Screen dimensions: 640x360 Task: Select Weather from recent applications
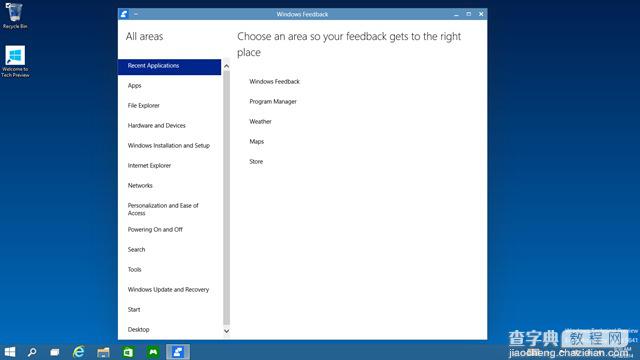[x=260, y=122]
